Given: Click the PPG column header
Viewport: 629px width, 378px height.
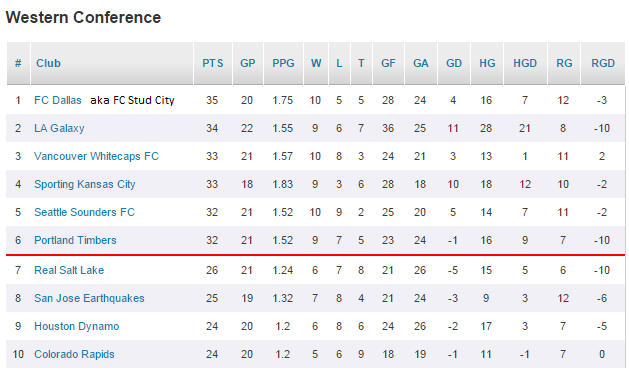Looking at the screenshot, I should point(283,63).
